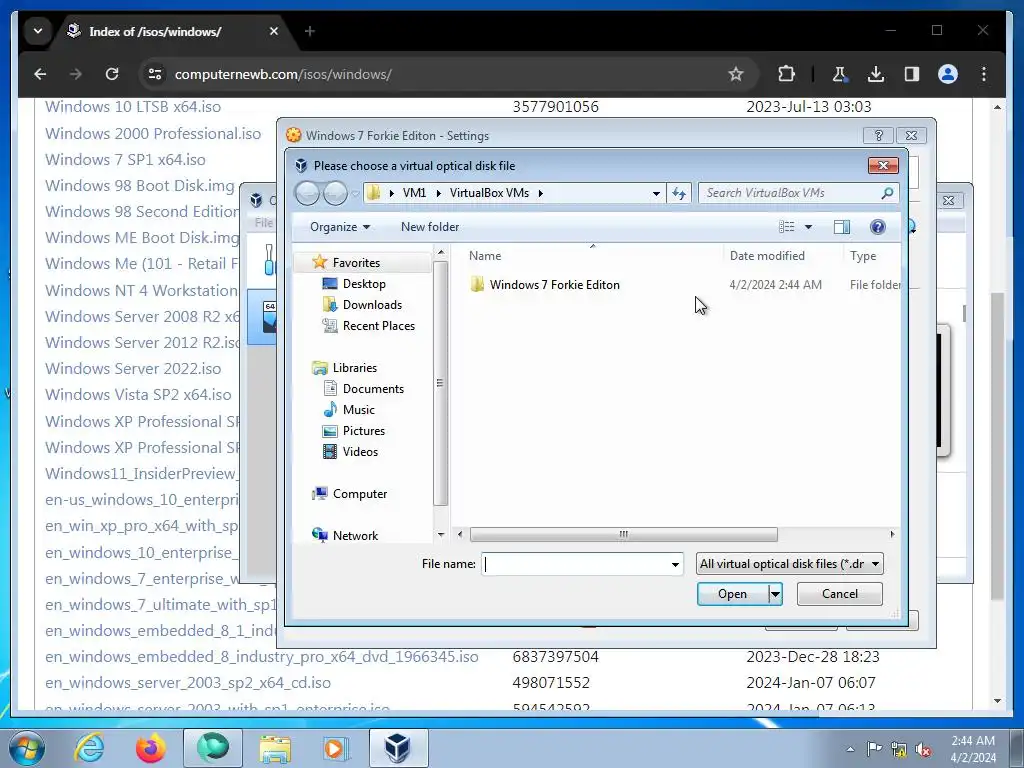
Task: Click the navigation pane scrollbar
Action: [440, 383]
